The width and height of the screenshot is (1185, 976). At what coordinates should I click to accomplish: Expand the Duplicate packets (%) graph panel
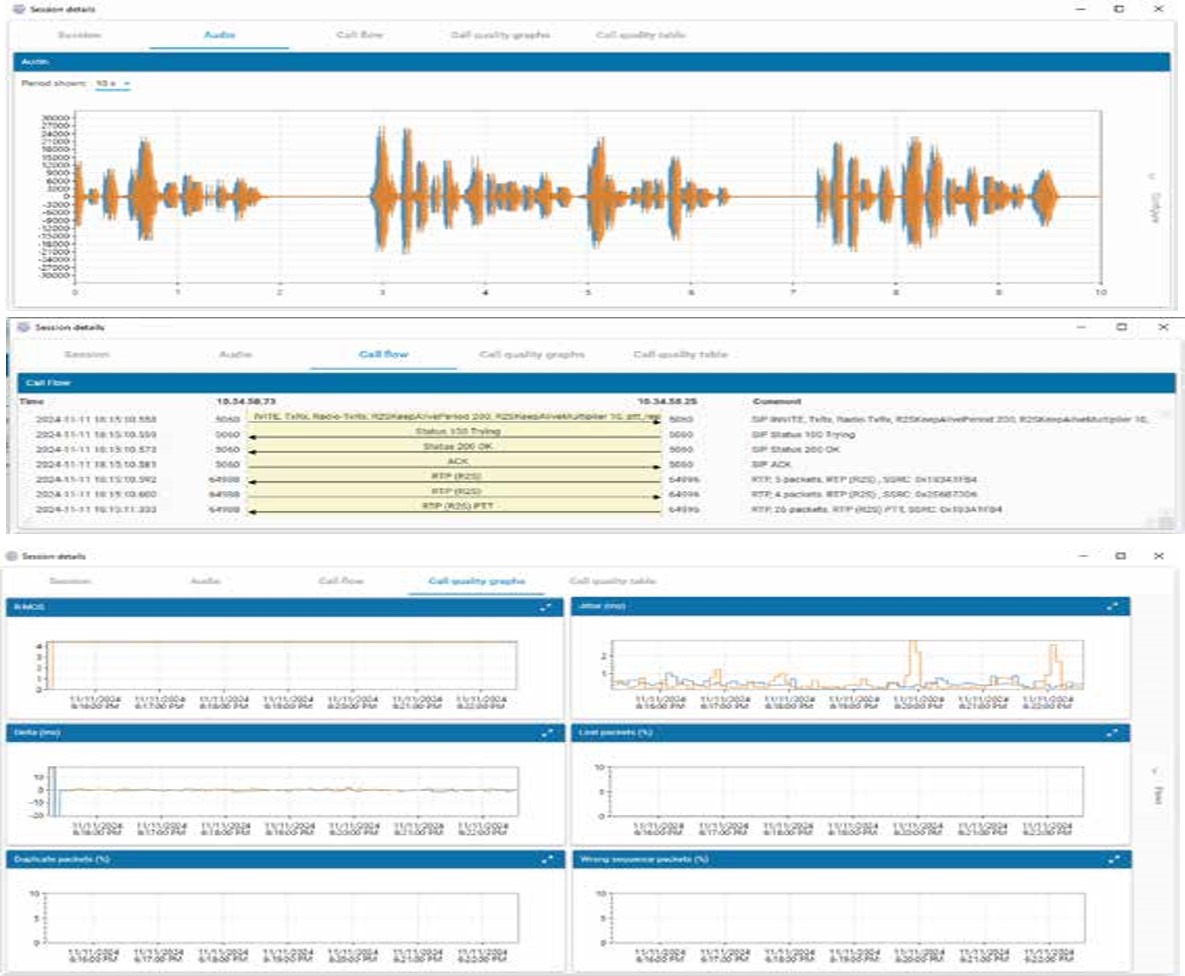click(x=547, y=859)
